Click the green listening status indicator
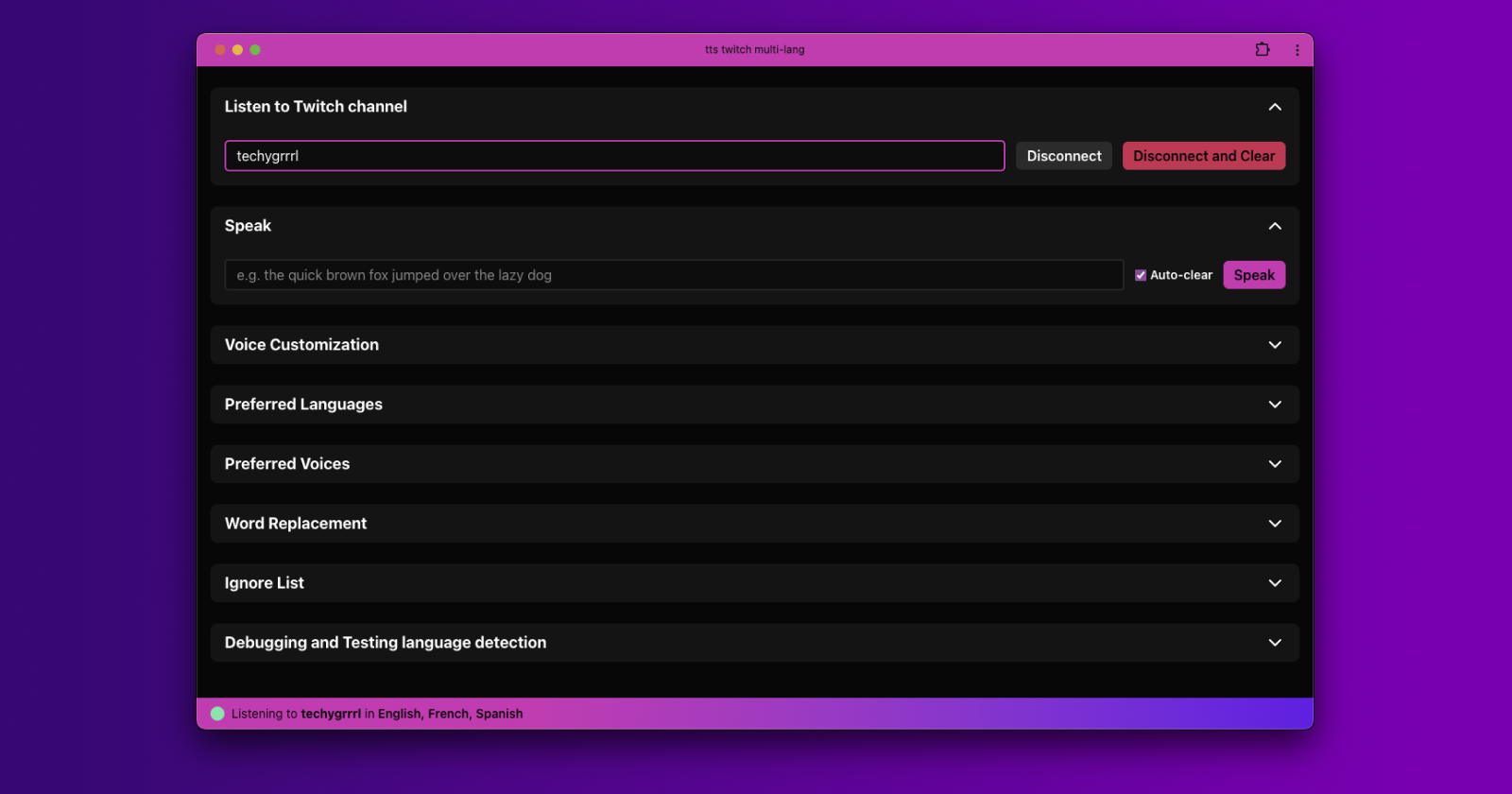 pos(217,714)
